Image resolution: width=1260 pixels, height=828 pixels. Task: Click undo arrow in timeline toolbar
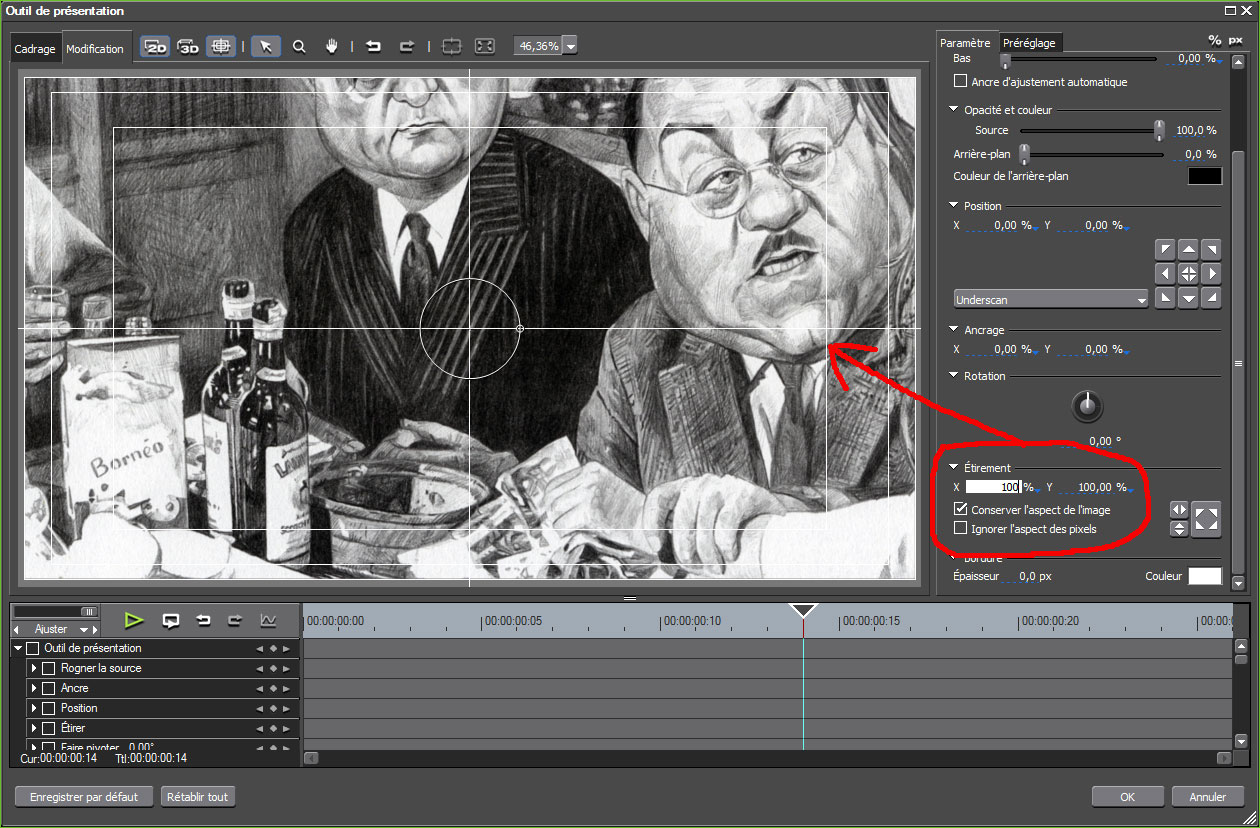pyautogui.click(x=203, y=620)
